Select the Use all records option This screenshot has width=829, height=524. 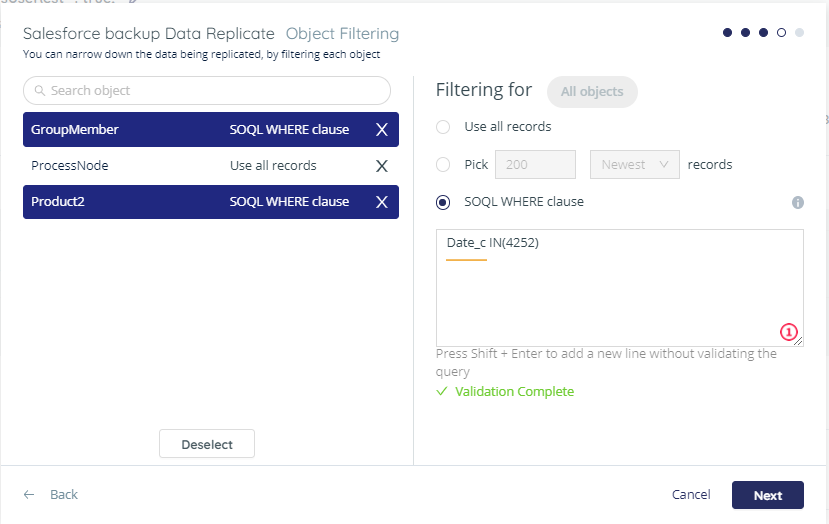tap(443, 127)
